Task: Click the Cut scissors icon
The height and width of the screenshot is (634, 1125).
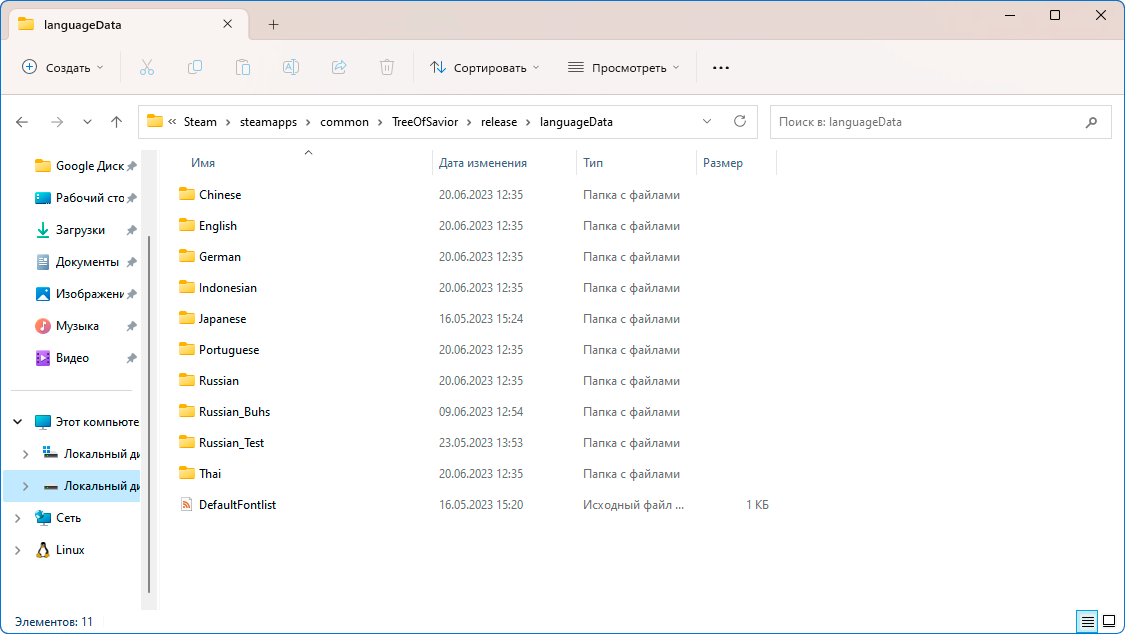Action: click(146, 67)
